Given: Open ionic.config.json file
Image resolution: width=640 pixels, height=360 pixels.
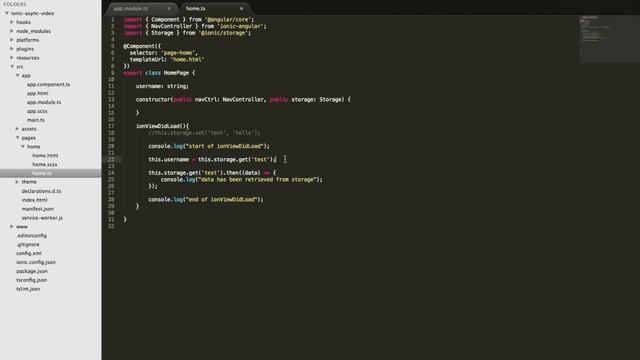Looking at the screenshot, I should pos(36,262).
